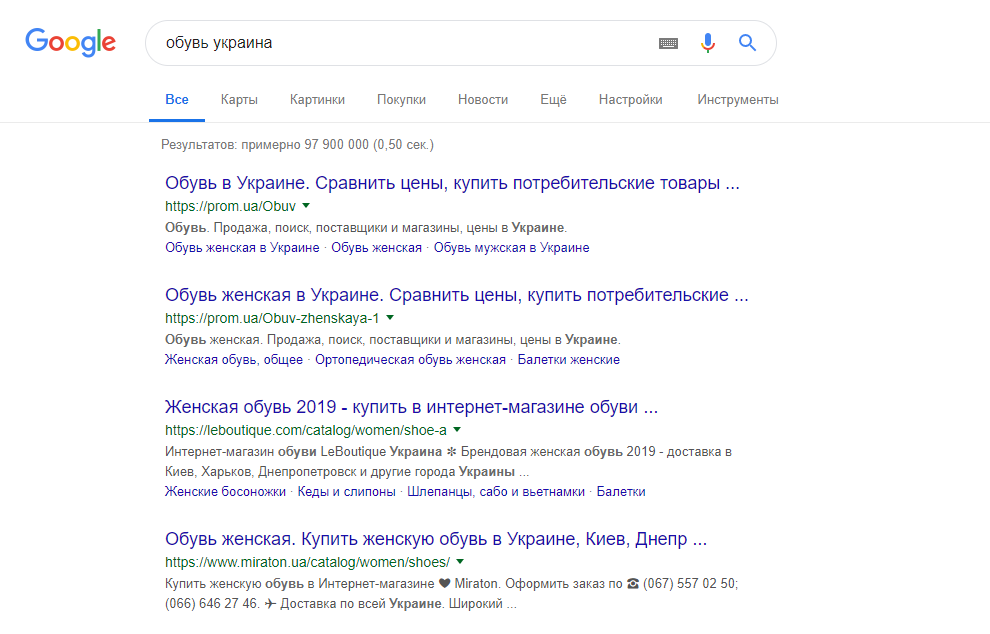
Task: Expand dropdown arrow next to miraton.ua URL
Action: pos(460,561)
